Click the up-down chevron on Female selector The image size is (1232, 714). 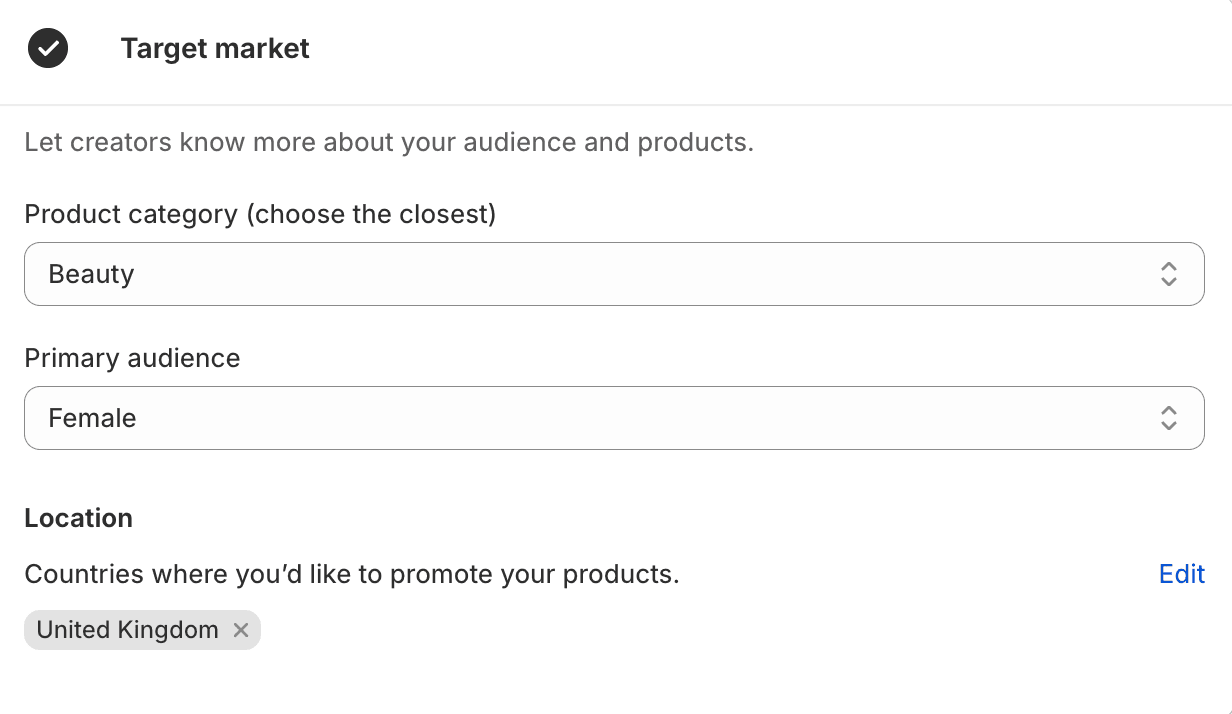coord(1168,418)
